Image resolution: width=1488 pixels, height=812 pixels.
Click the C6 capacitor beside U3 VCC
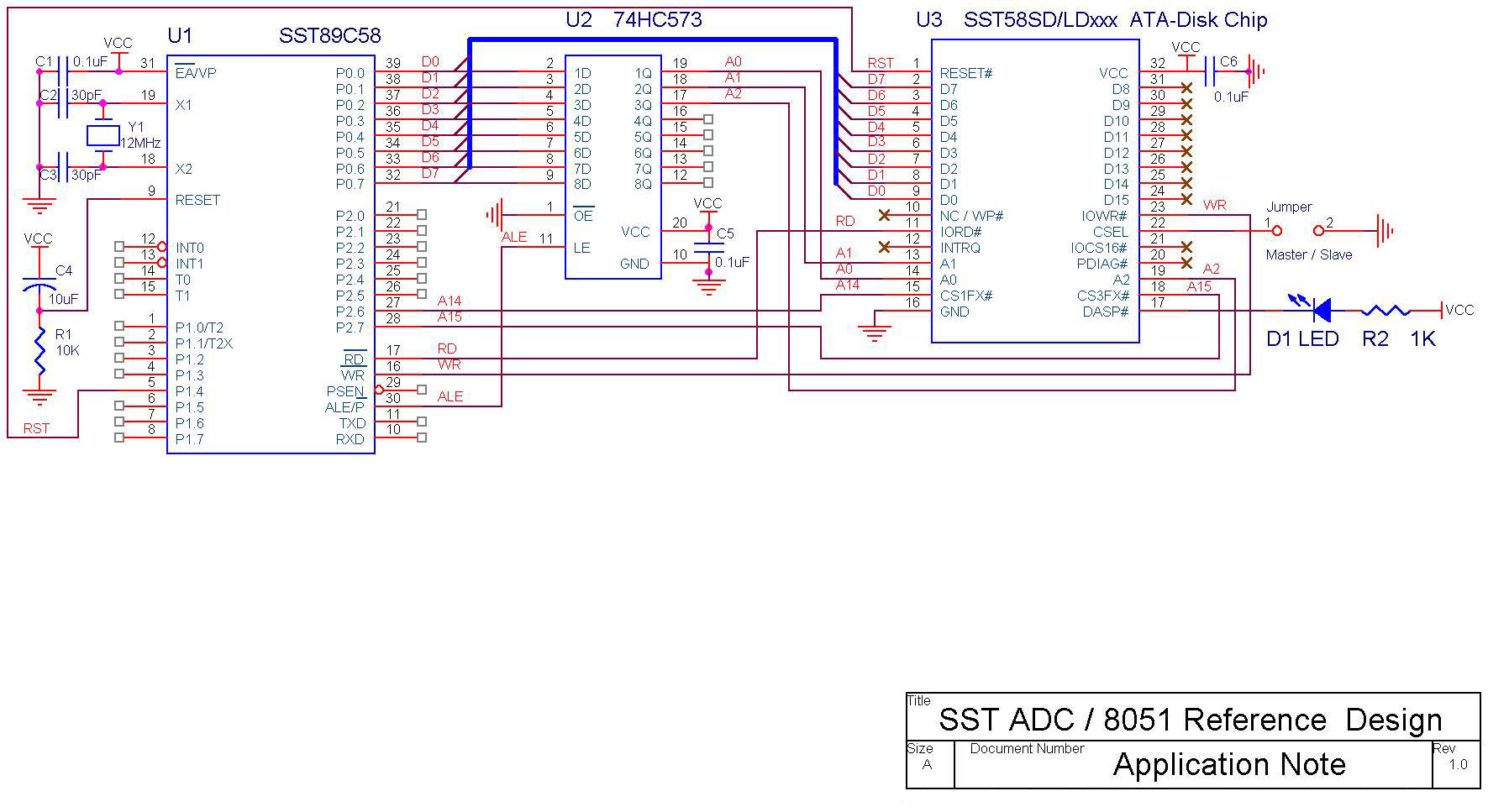pyautogui.click(x=1212, y=71)
